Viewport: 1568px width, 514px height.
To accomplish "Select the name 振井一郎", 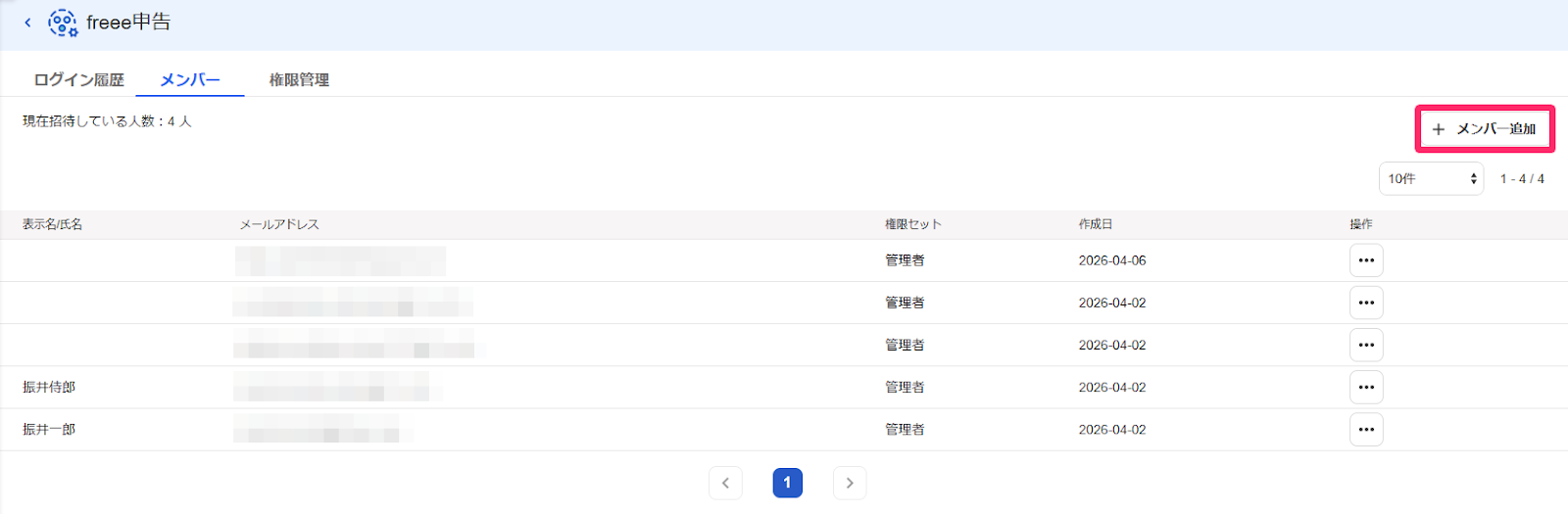I will (x=49, y=429).
